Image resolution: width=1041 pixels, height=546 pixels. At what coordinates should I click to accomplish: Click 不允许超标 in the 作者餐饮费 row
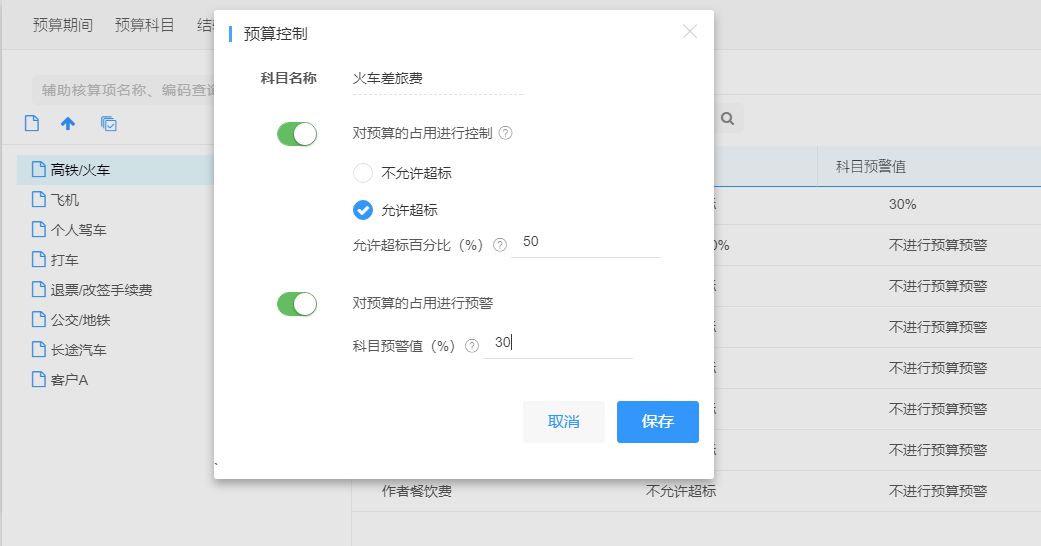(681, 492)
